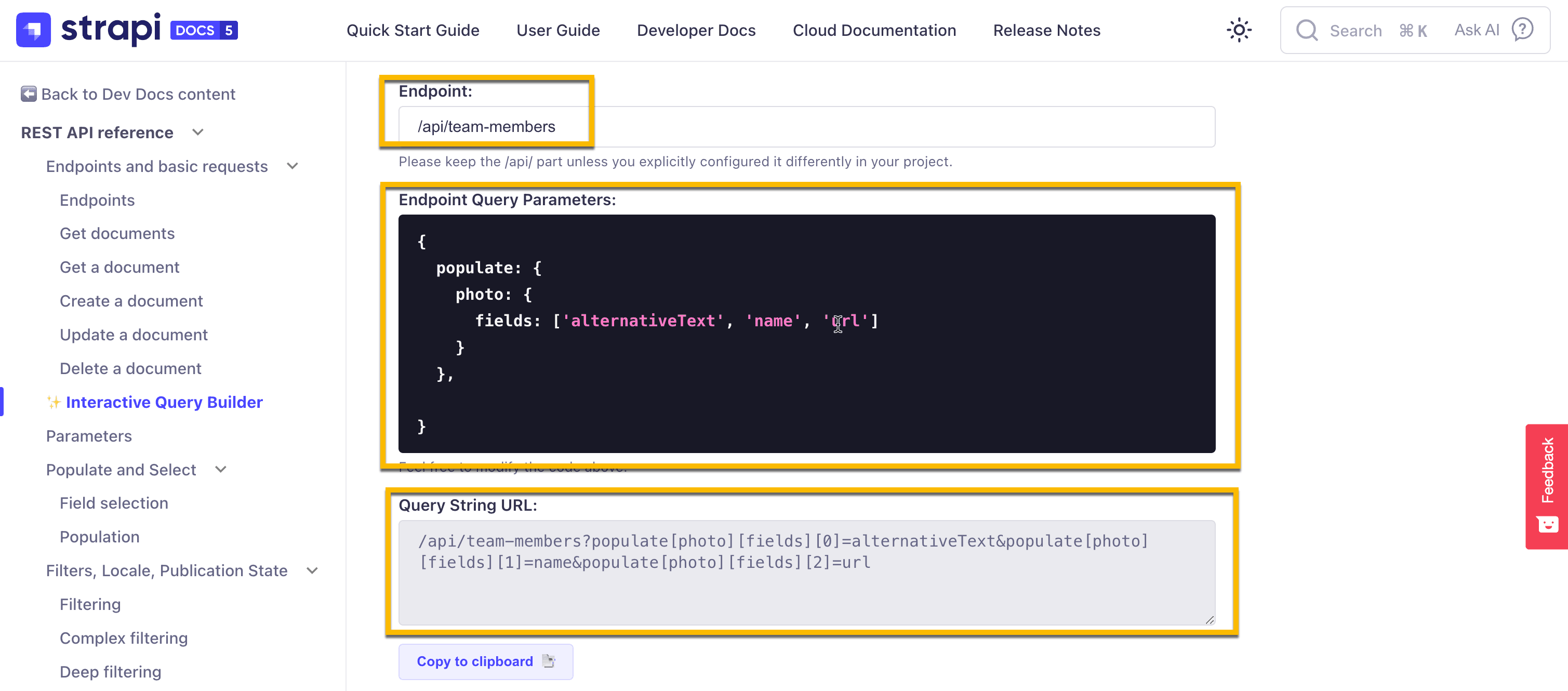Viewport: 1568px width, 691px height.
Task: Click the sparkle icon beside Interactive Query Builder
Action: click(x=54, y=402)
